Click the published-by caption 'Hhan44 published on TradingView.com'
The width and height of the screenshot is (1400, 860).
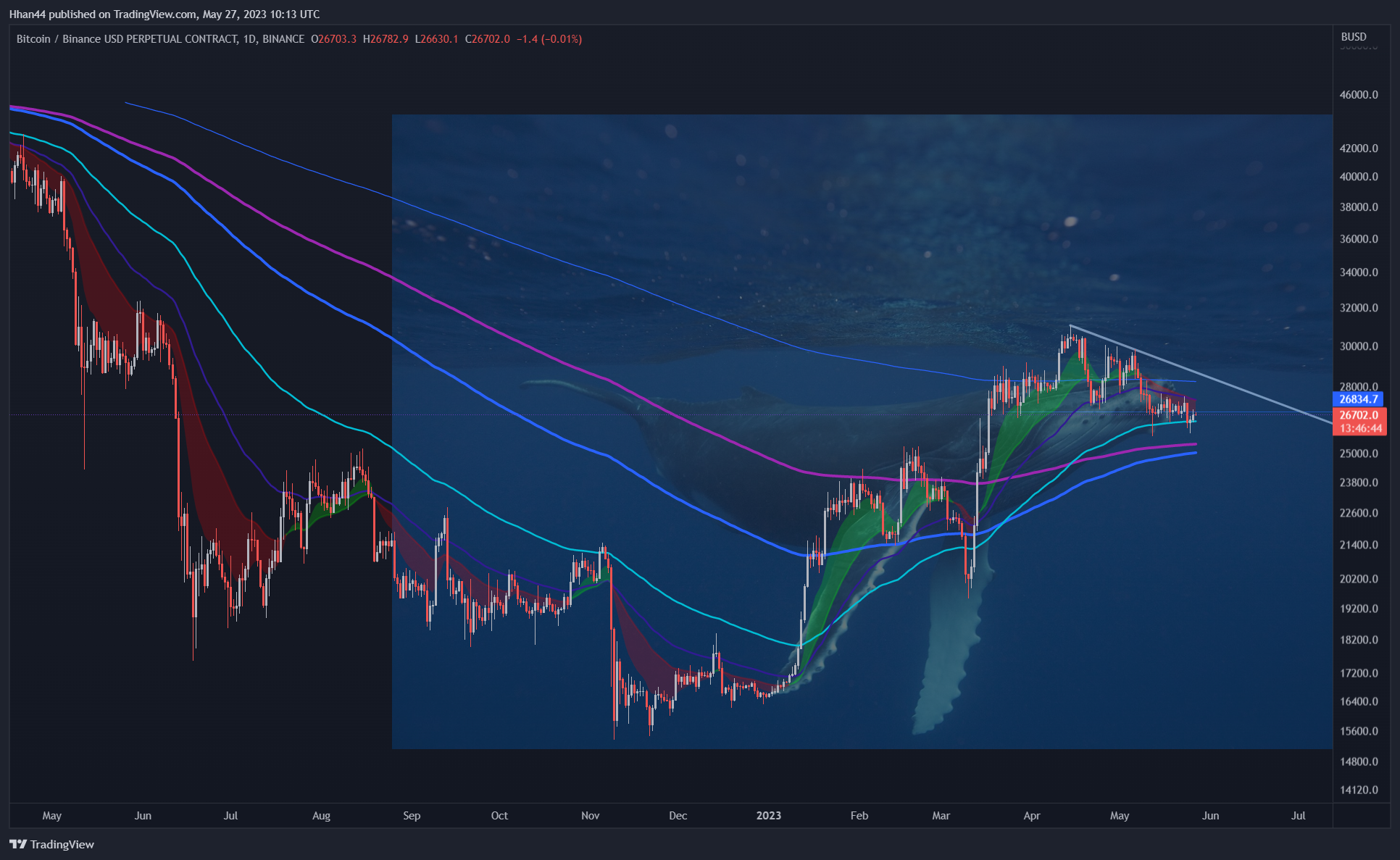pos(101,14)
